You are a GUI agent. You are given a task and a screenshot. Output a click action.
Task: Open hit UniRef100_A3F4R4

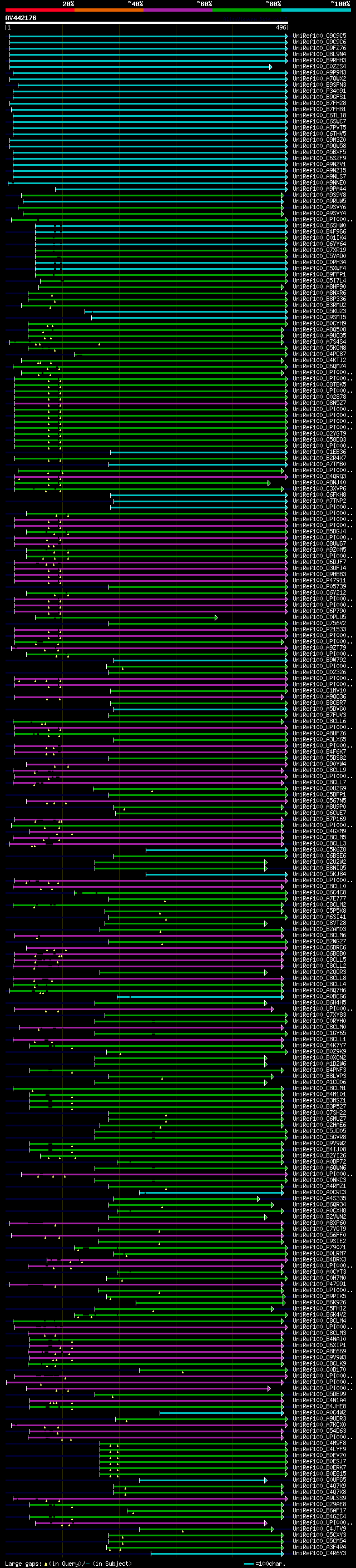tap(319, 1547)
